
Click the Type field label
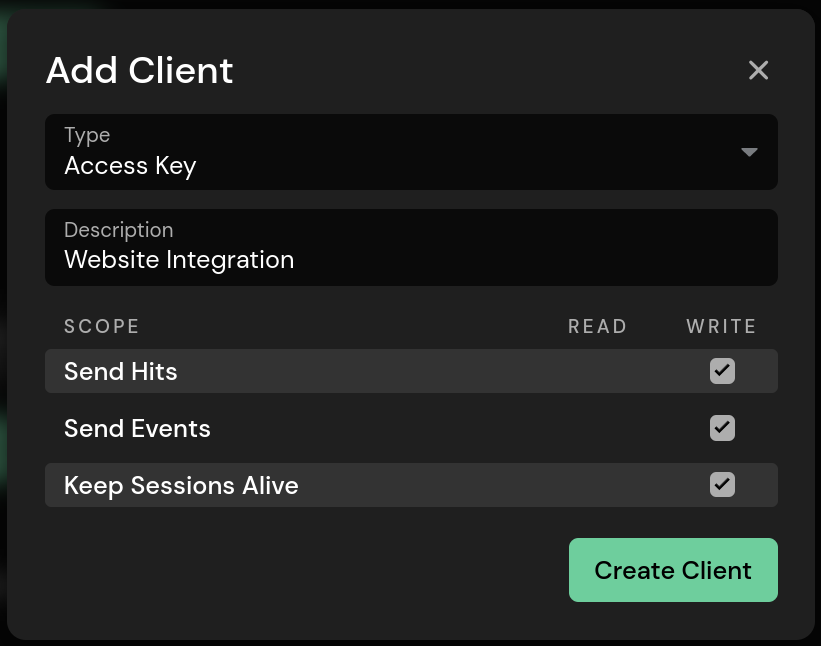tap(87, 135)
